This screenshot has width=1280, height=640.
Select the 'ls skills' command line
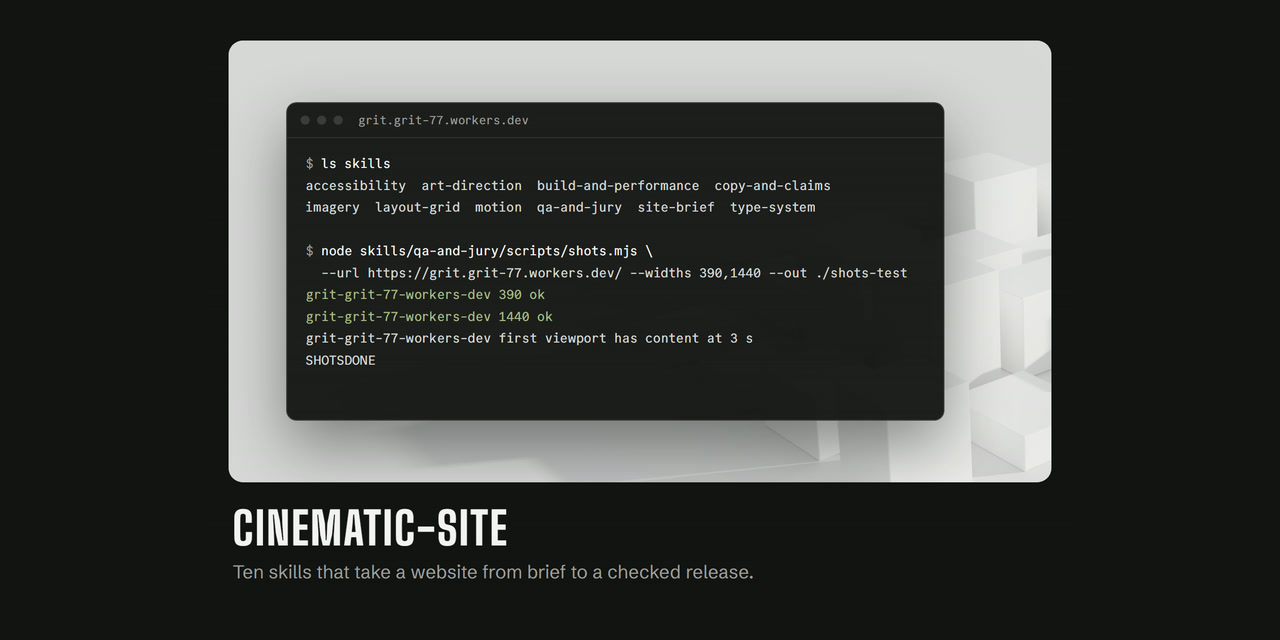click(348, 164)
